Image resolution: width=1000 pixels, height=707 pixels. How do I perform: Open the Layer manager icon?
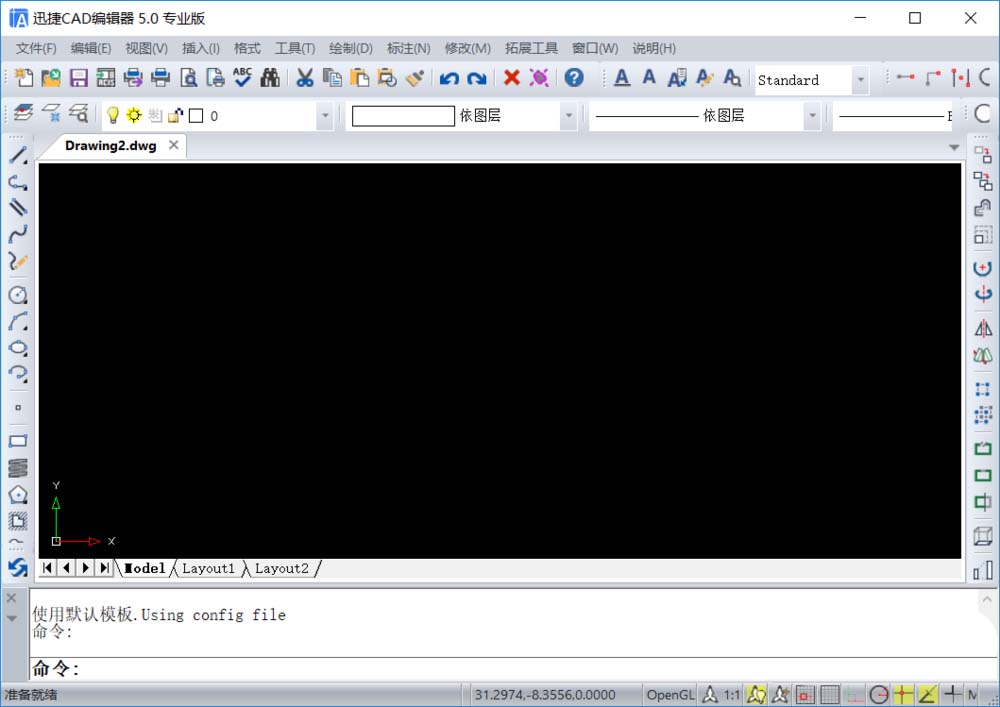(23, 114)
